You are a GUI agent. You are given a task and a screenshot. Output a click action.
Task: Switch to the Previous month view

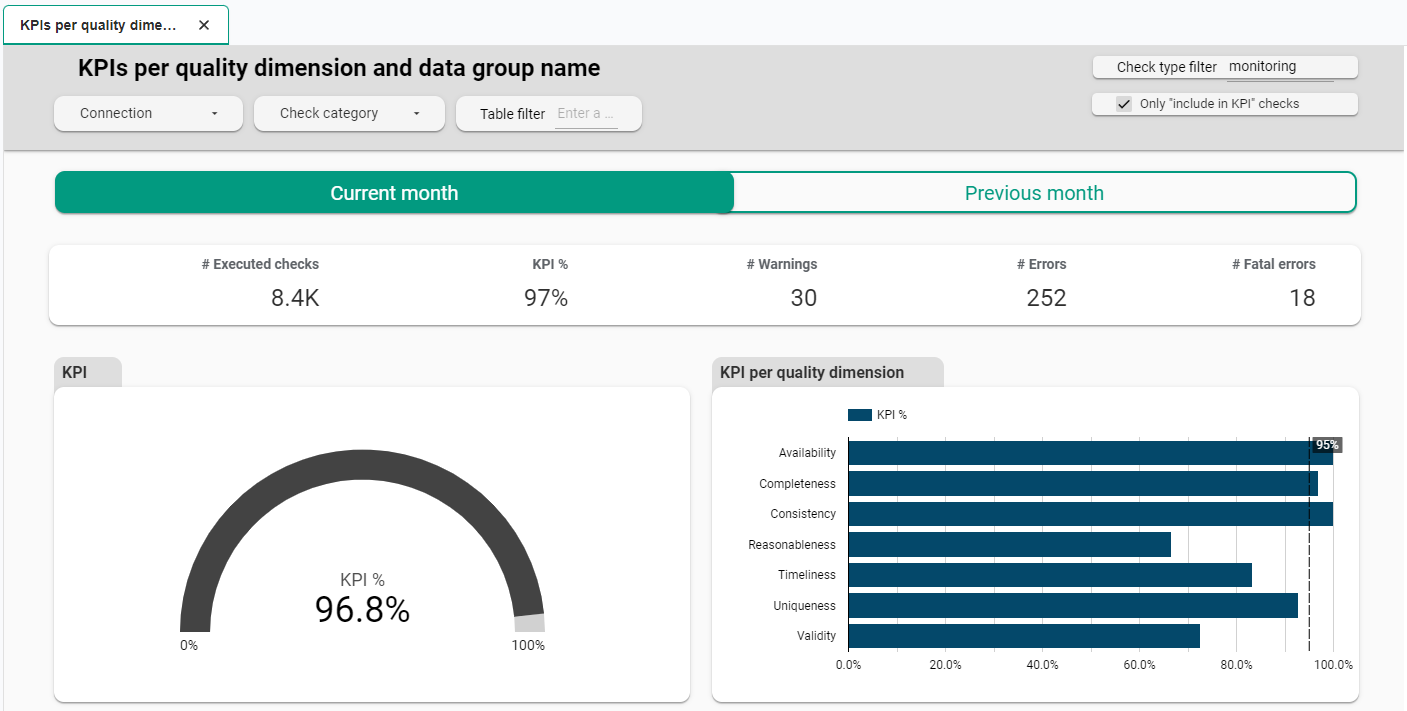point(1034,192)
